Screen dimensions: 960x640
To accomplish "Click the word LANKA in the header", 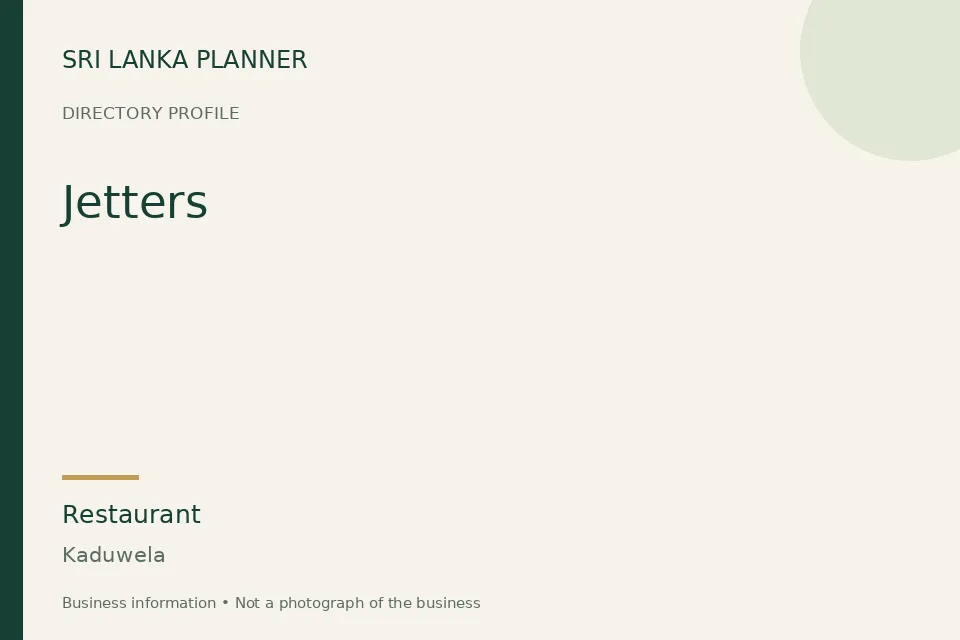I will (149, 60).
